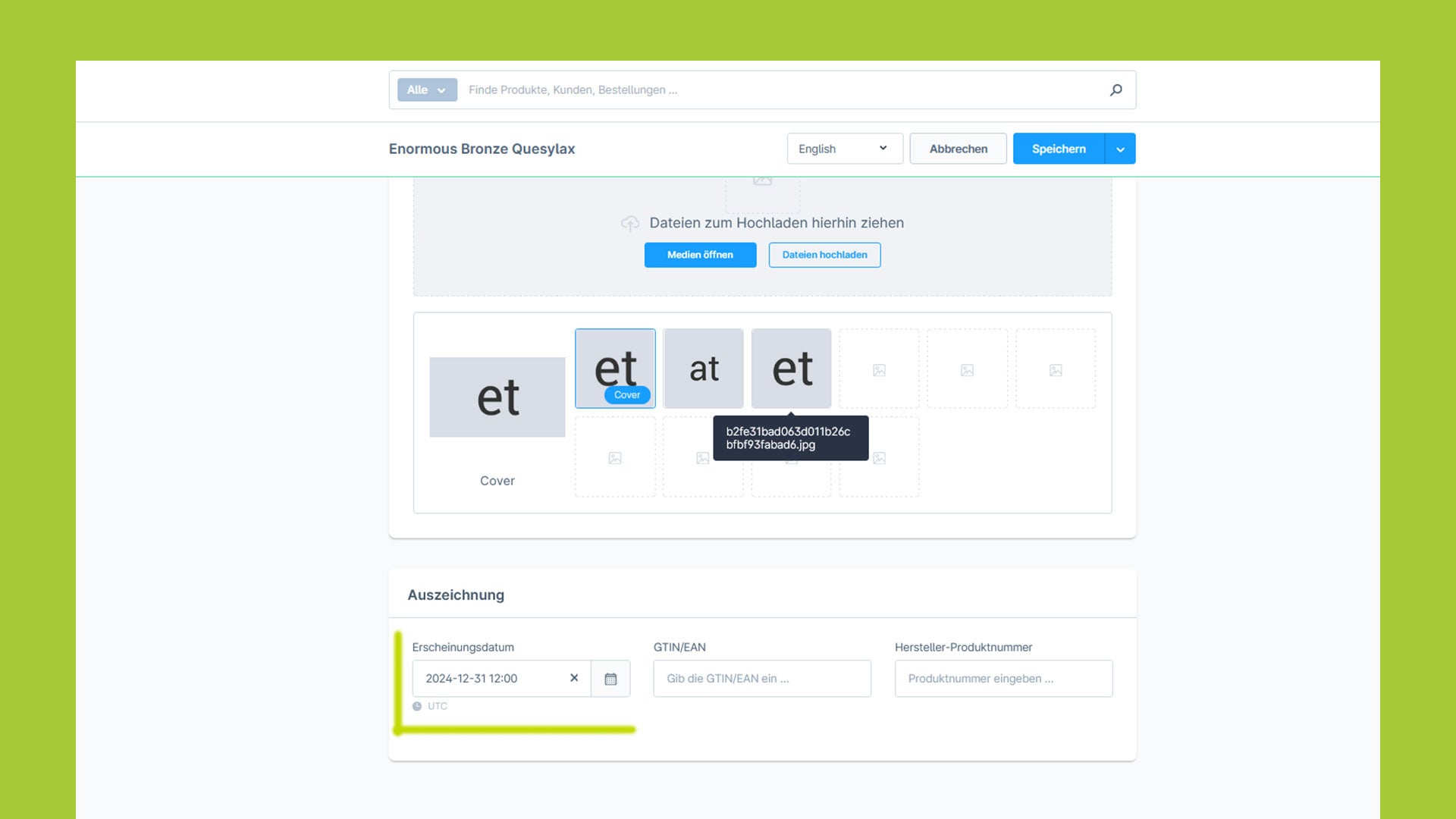Click the small image icon in lower row left
Viewport: 1456px width, 819px height.
[615, 458]
